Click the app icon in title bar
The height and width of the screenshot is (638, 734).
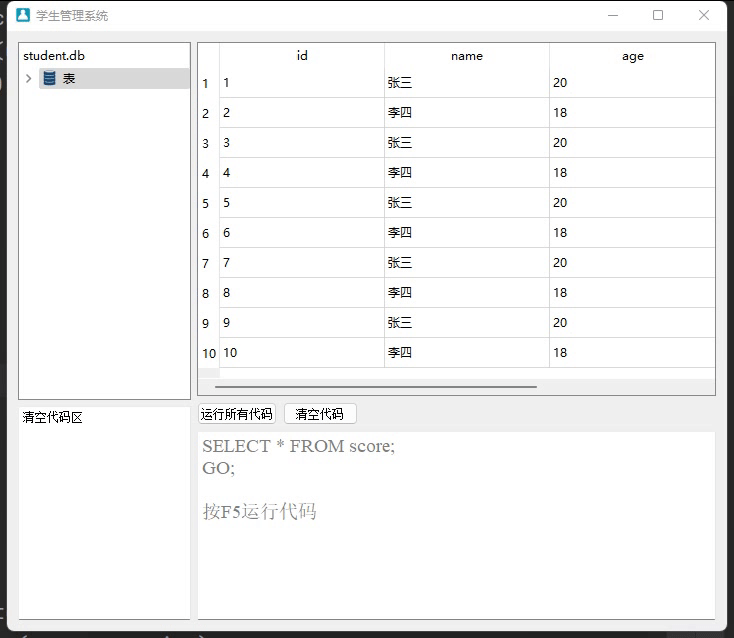click(x=22, y=15)
